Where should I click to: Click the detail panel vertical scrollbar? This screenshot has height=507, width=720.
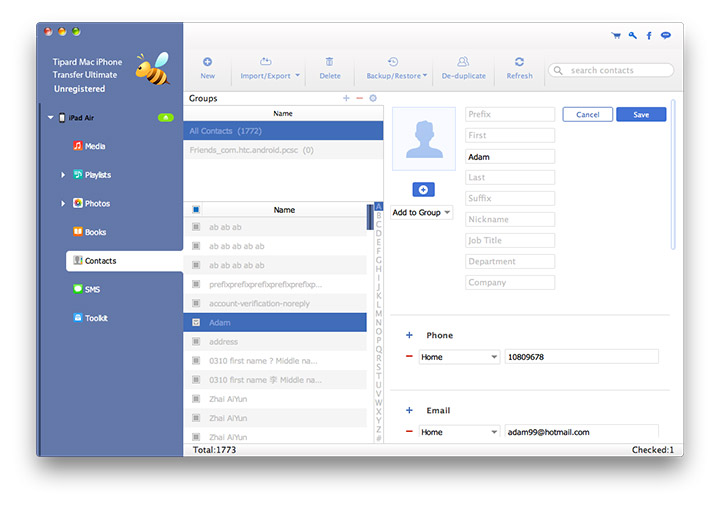673,175
